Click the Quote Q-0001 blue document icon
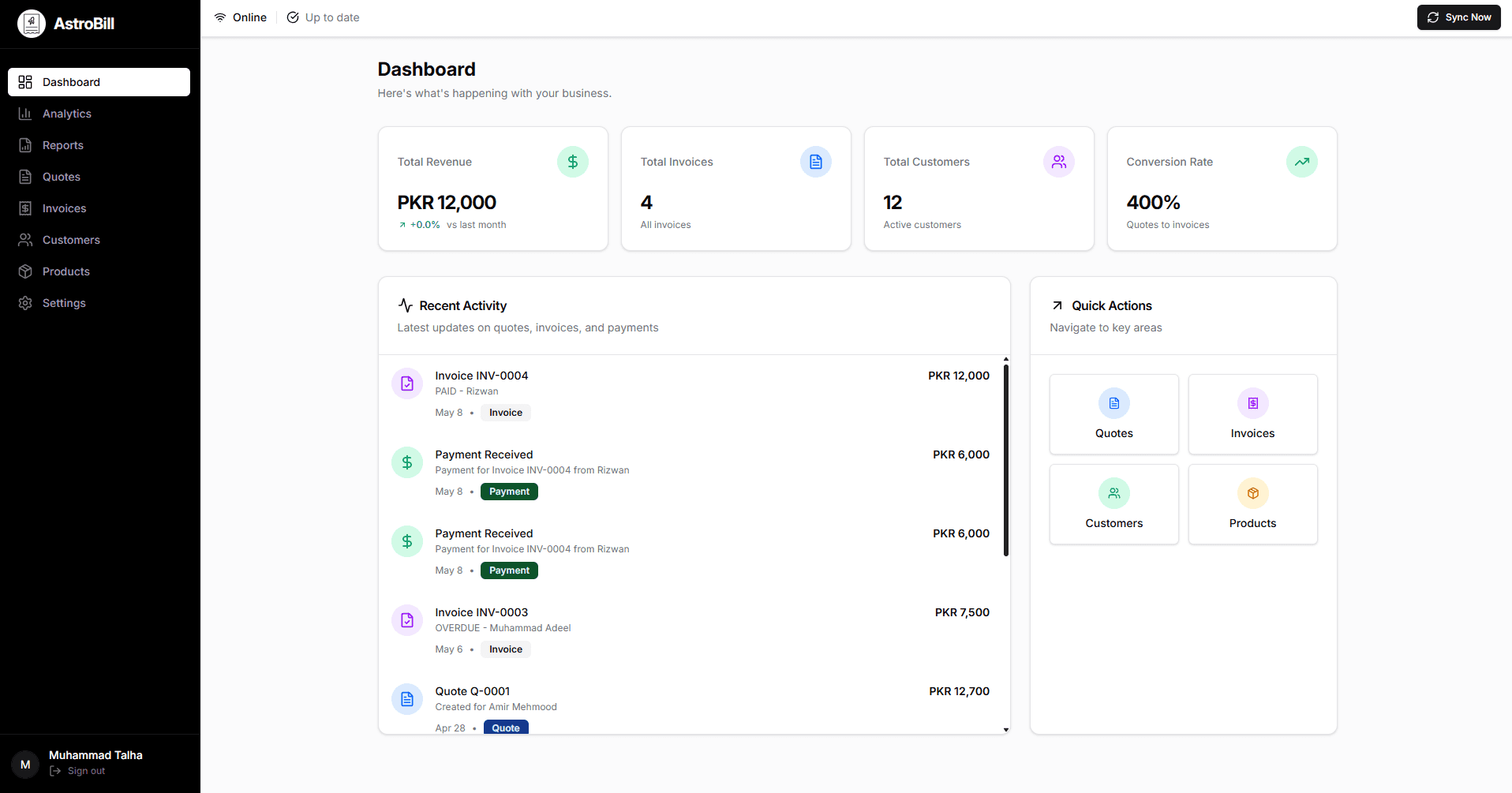1512x793 pixels. (407, 699)
